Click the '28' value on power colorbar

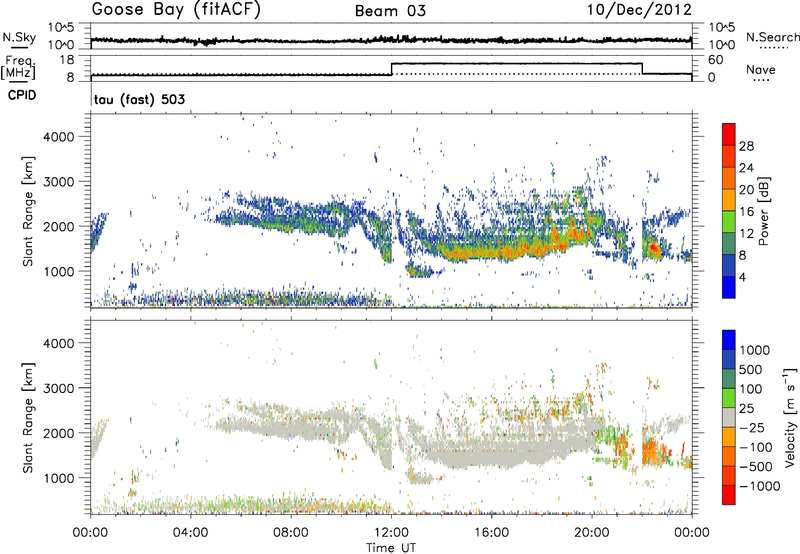(746, 146)
